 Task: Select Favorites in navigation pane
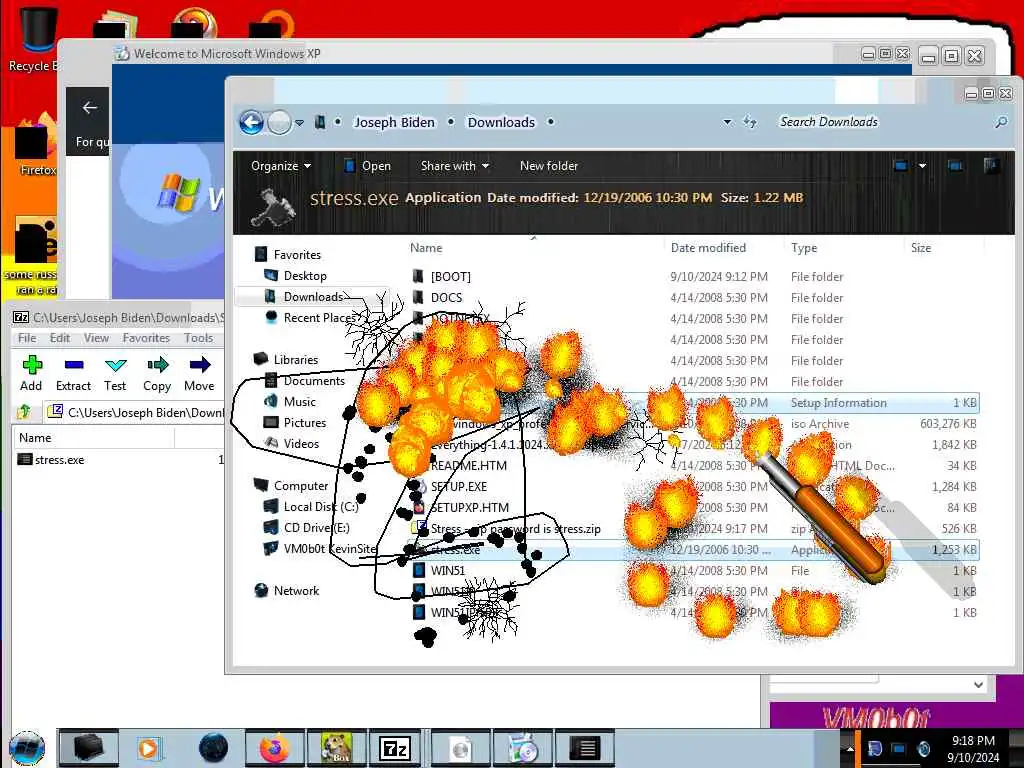[289, 255]
